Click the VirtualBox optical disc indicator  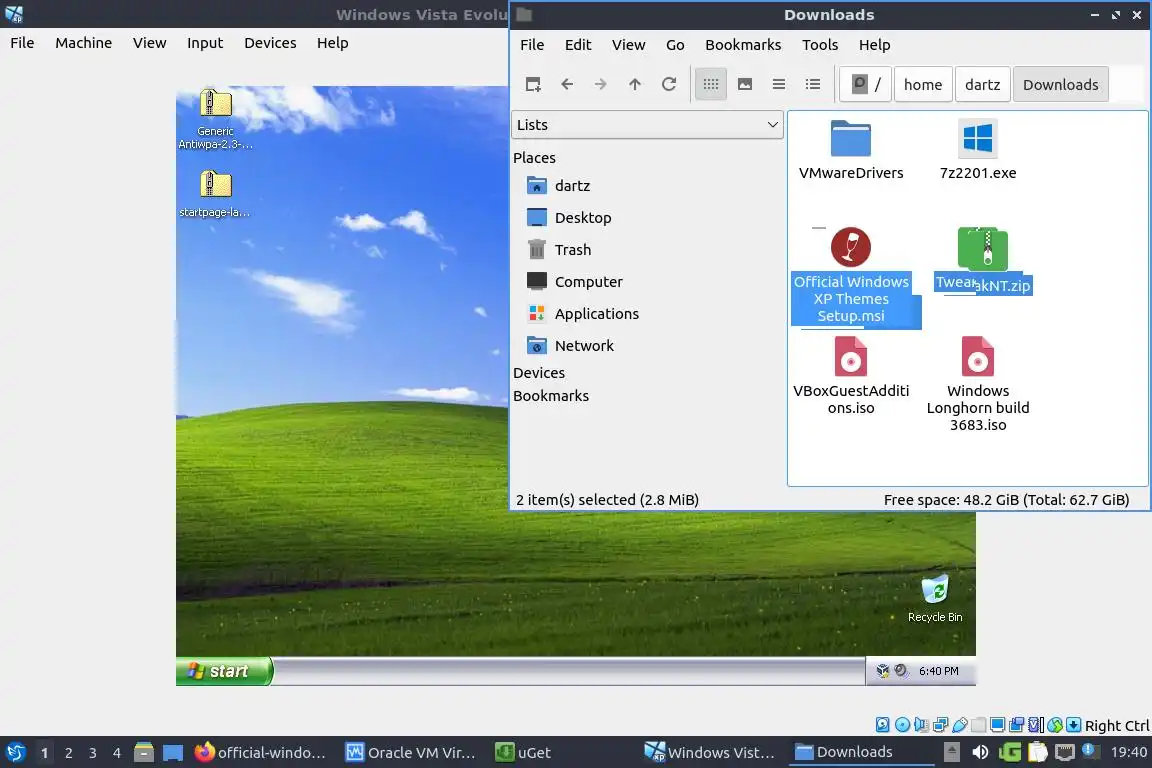pos(902,725)
